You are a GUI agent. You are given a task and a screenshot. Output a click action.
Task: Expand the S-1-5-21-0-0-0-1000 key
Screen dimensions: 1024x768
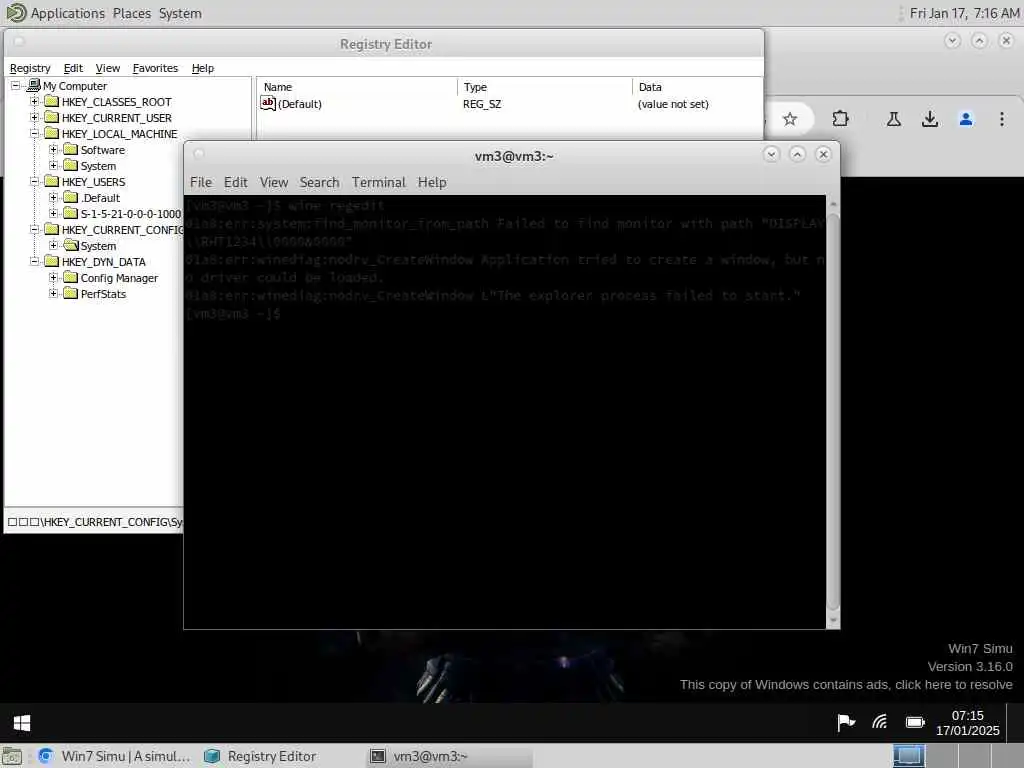(x=54, y=214)
